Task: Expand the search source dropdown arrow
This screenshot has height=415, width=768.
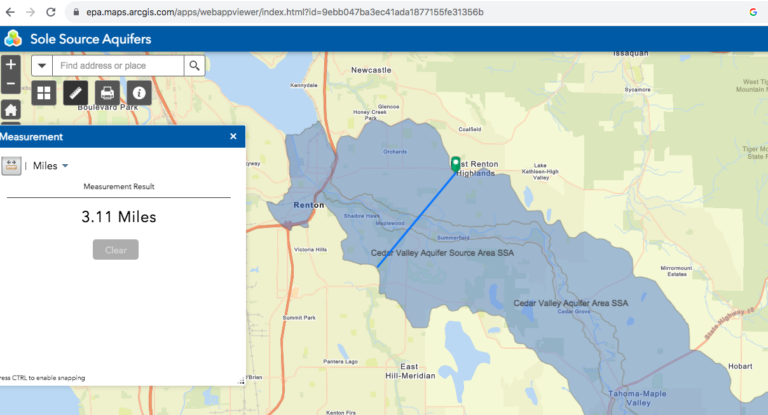Action: coord(42,66)
